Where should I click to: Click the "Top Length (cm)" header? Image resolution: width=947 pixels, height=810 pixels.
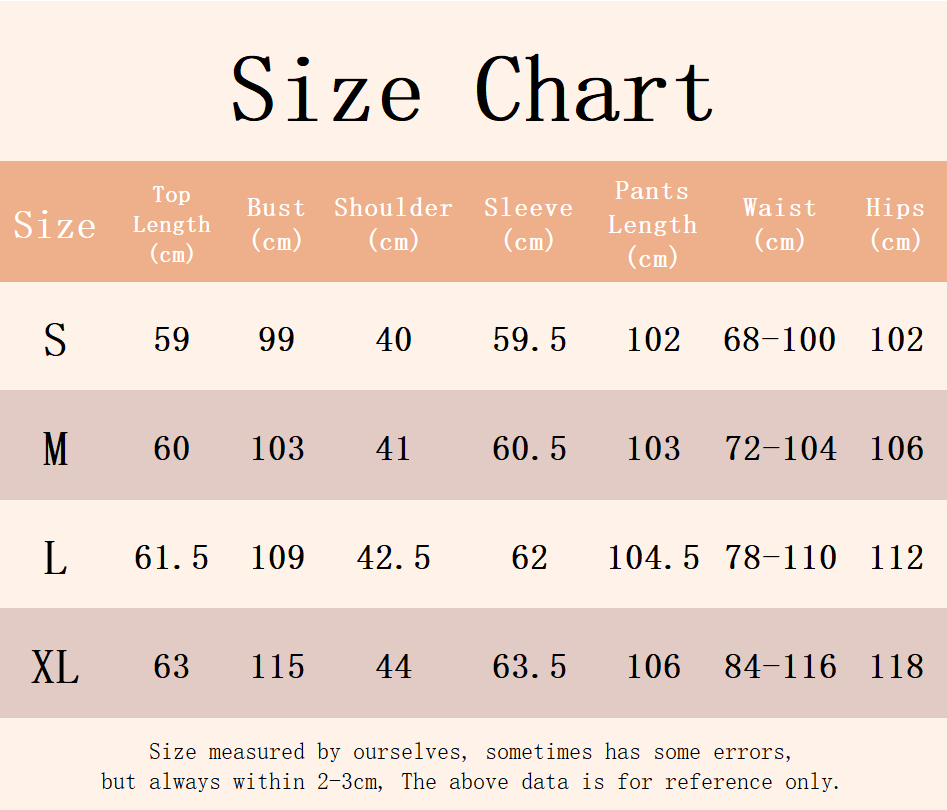[x=171, y=224]
